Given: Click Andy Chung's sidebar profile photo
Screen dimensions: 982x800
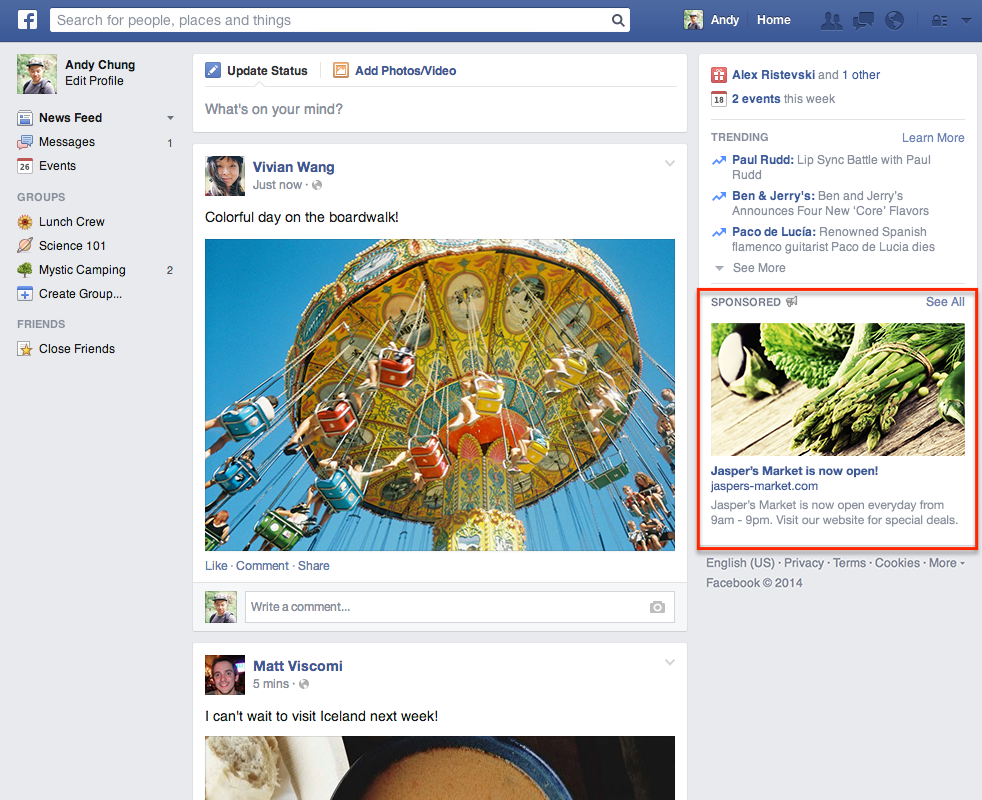Looking at the screenshot, I should (37, 74).
